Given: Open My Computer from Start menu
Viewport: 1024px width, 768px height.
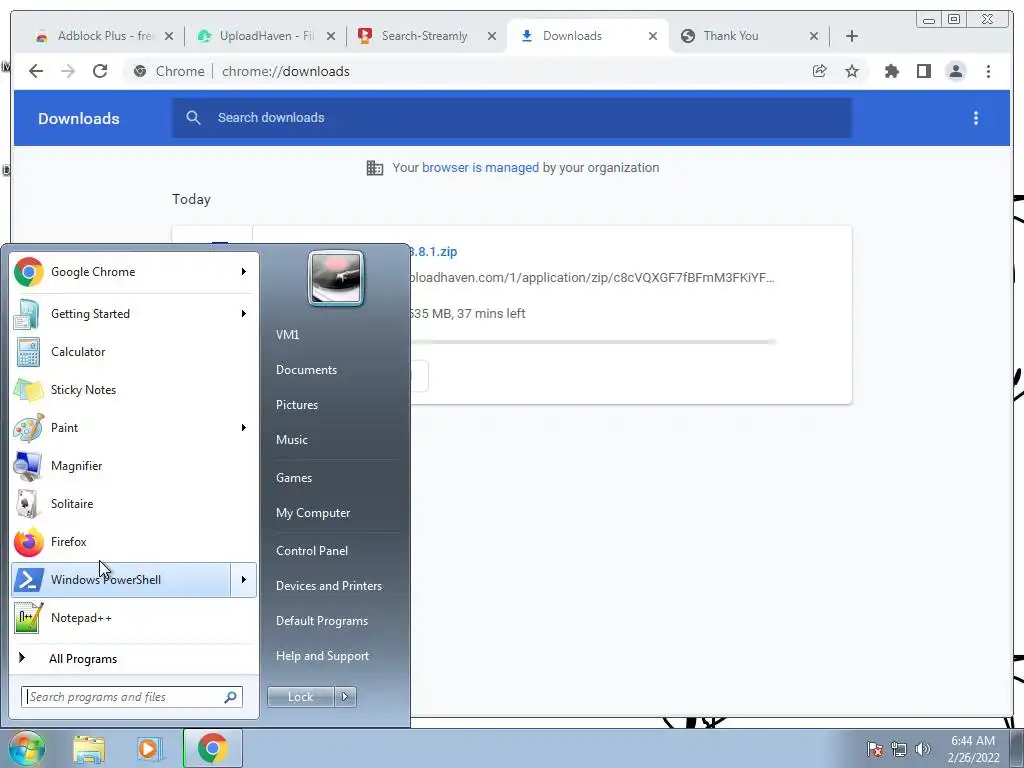Looking at the screenshot, I should (313, 513).
